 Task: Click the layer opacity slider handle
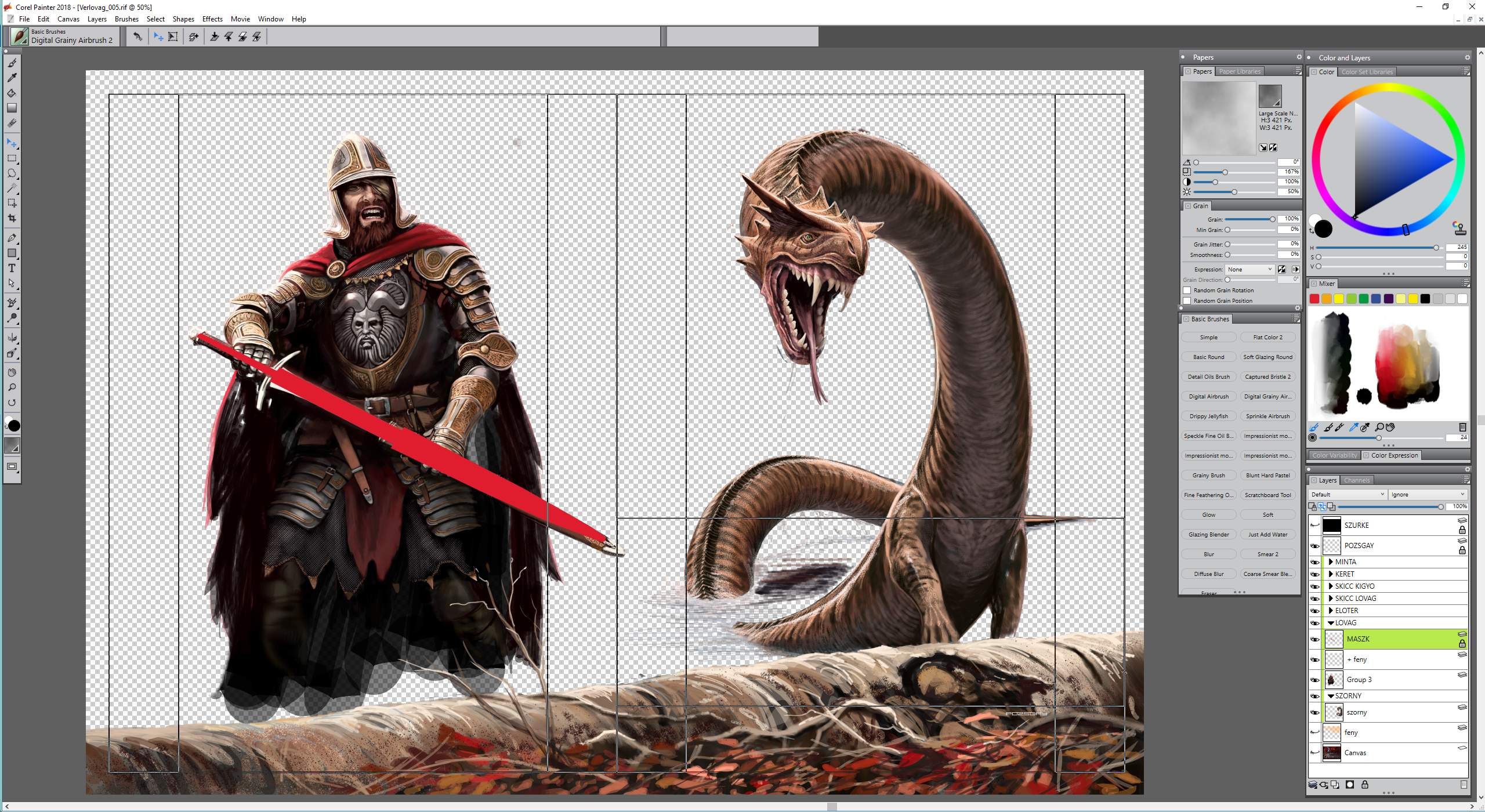(x=1440, y=507)
